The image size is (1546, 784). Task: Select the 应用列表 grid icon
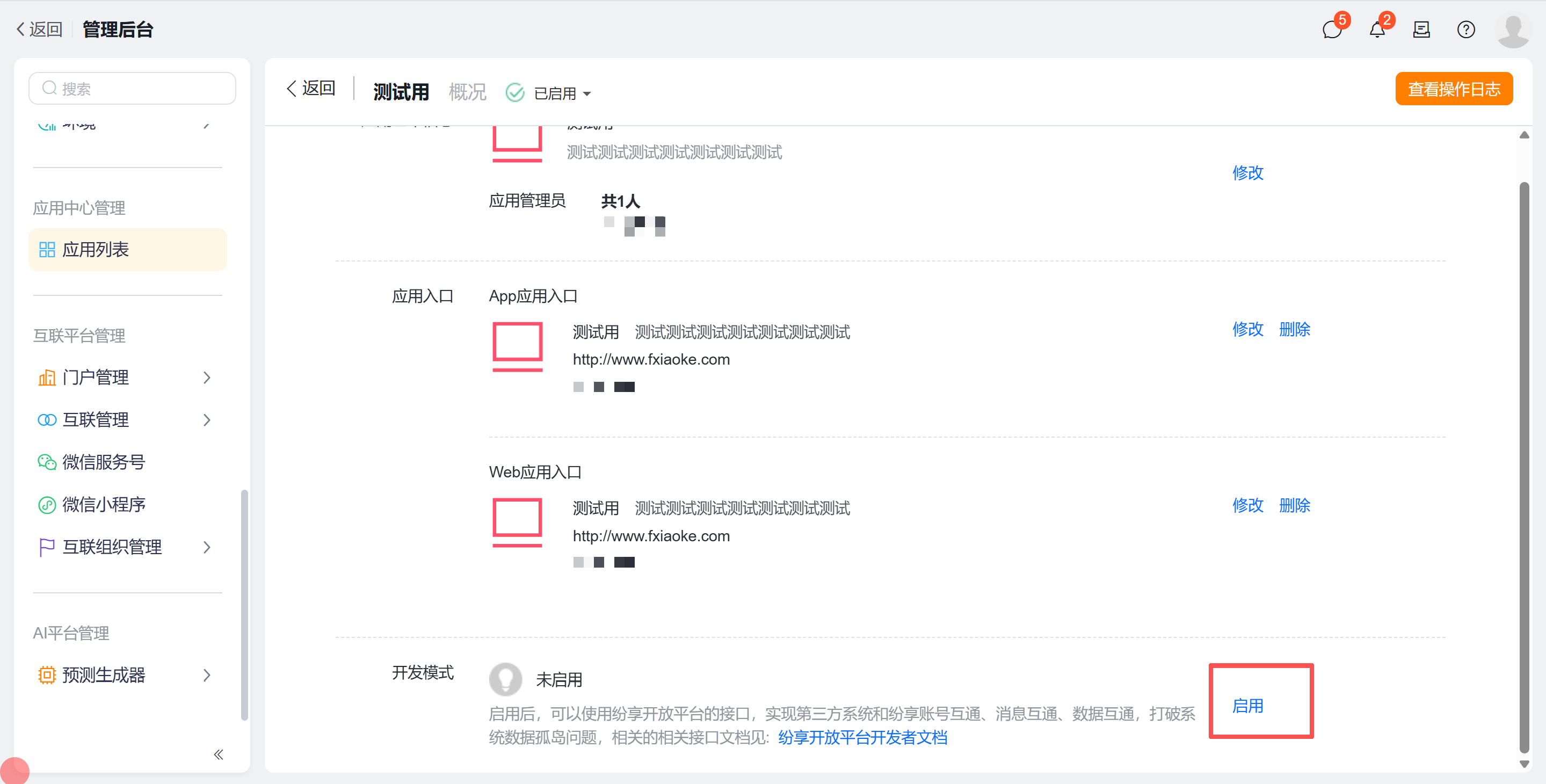pos(47,249)
